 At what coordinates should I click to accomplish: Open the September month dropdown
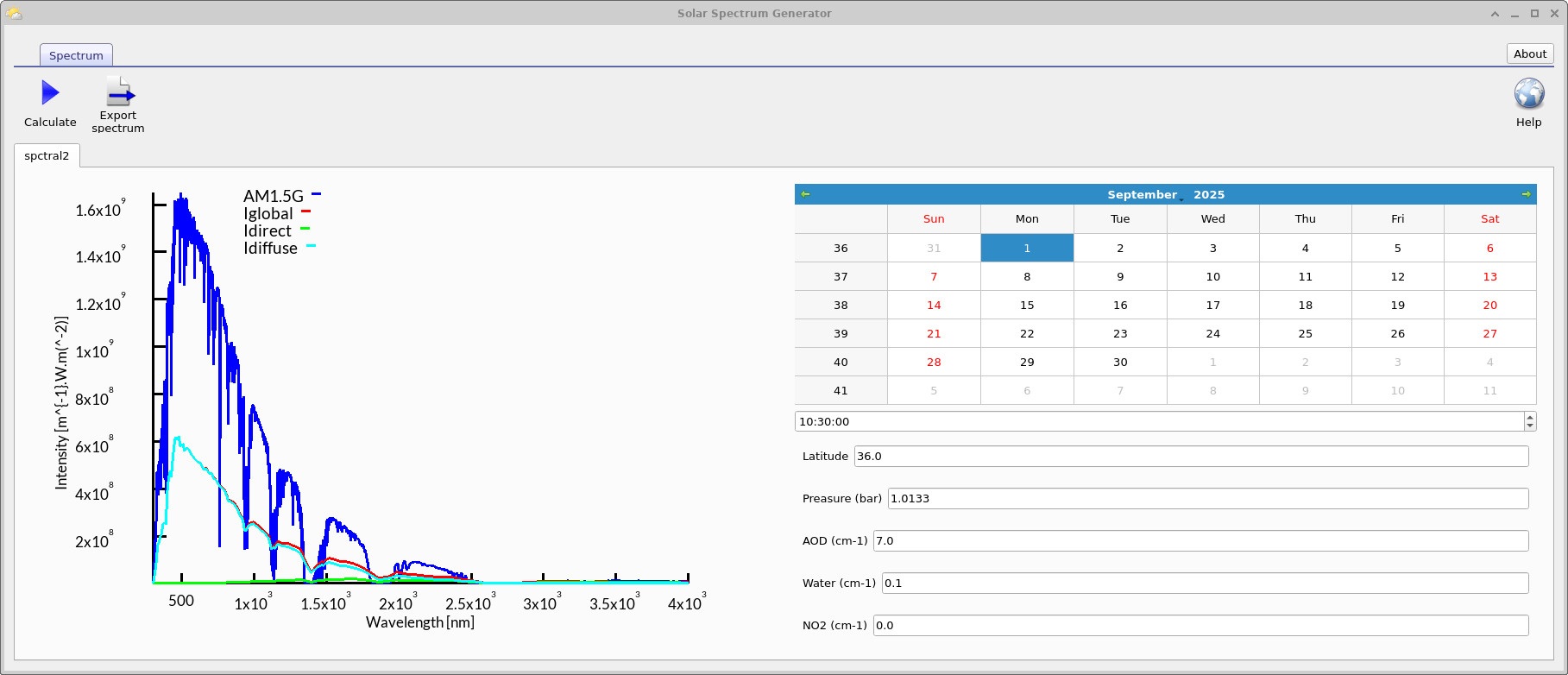[1143, 195]
